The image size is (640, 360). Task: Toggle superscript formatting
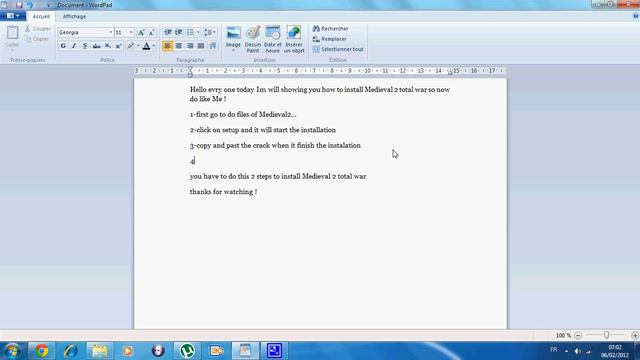coord(118,46)
